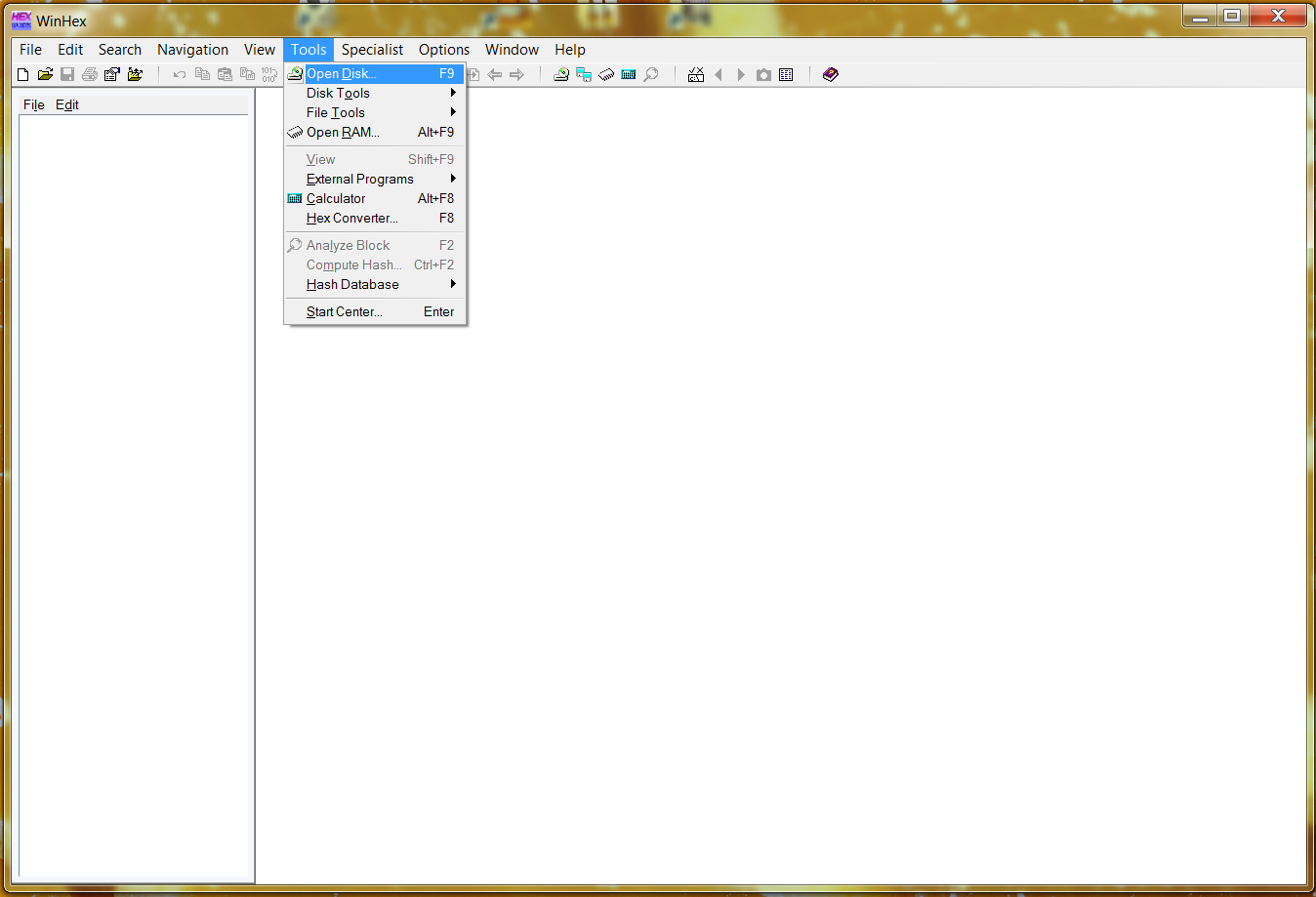Click the Open RAM chip toolbar icon
Viewport: 1316px width, 897px height.
click(606, 74)
